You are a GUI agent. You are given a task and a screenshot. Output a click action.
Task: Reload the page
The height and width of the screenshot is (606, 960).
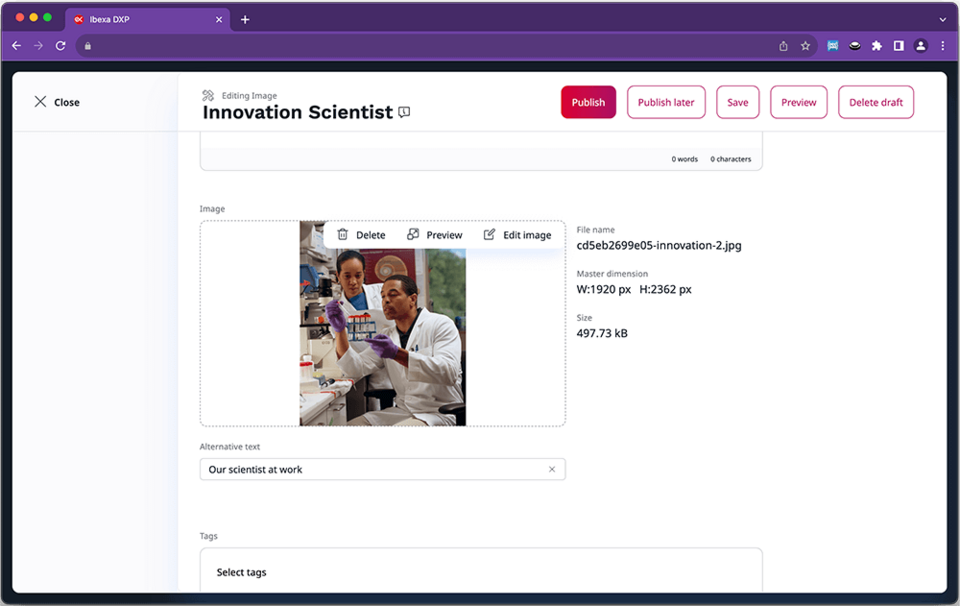coord(61,46)
